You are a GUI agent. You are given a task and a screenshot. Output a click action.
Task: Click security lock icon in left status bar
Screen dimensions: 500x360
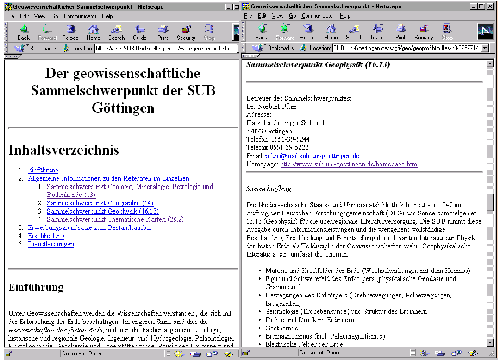pos(8,354)
